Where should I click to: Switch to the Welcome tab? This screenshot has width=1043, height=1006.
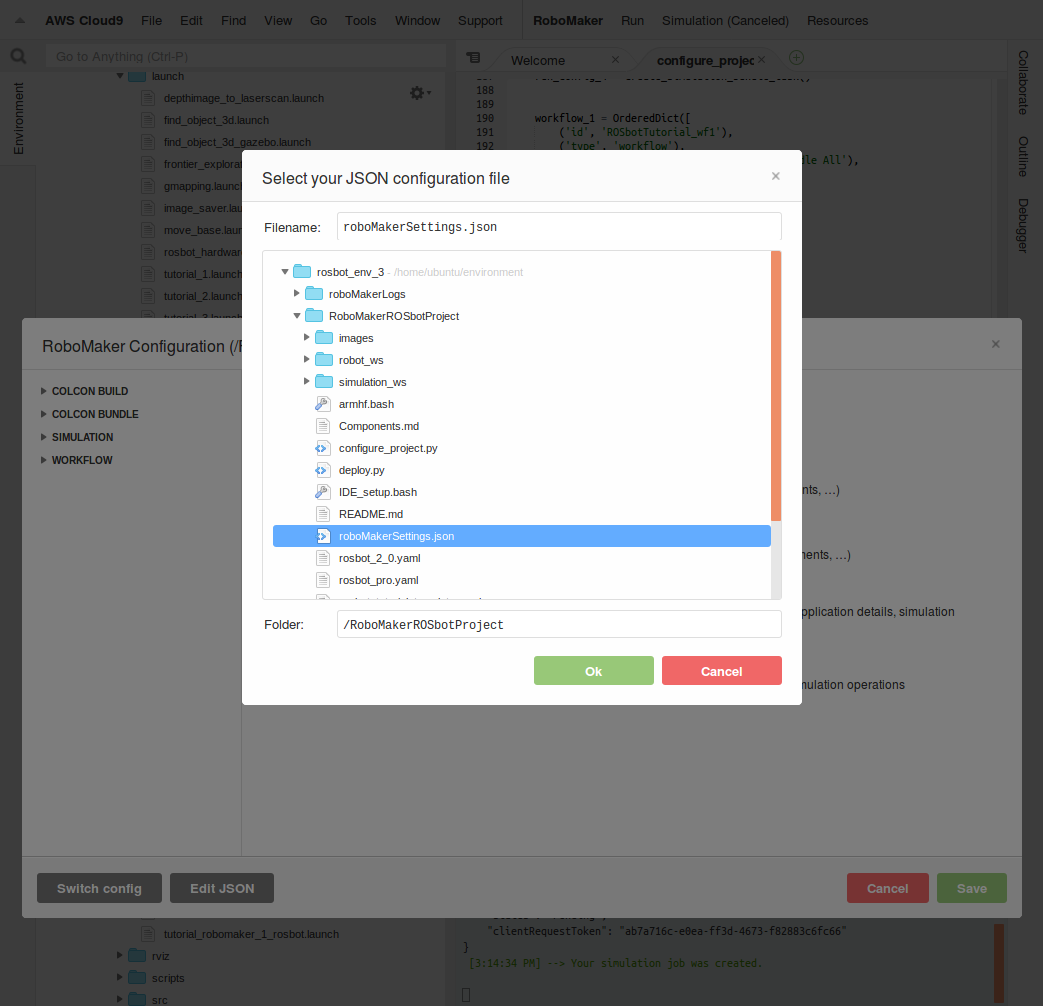[x=537, y=61]
